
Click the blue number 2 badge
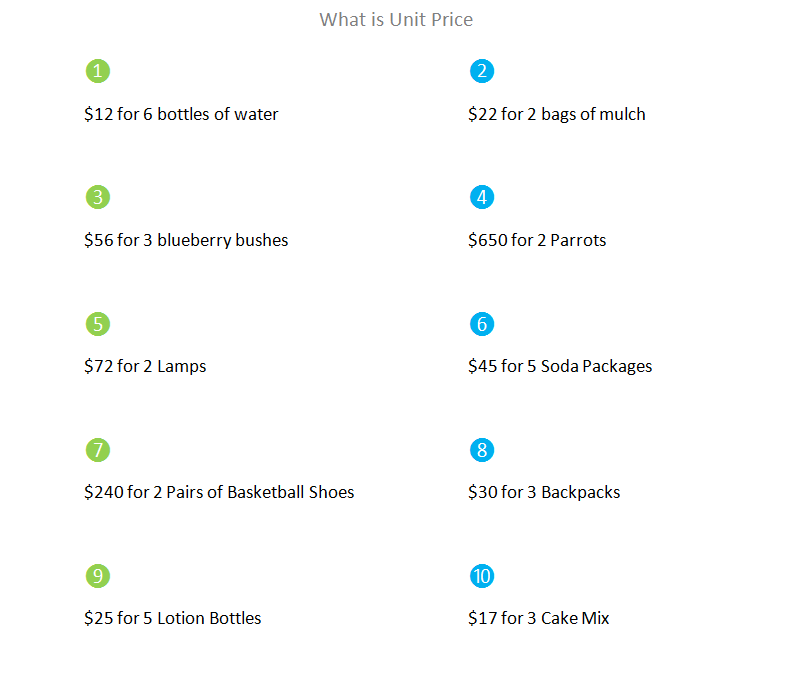coord(481,71)
